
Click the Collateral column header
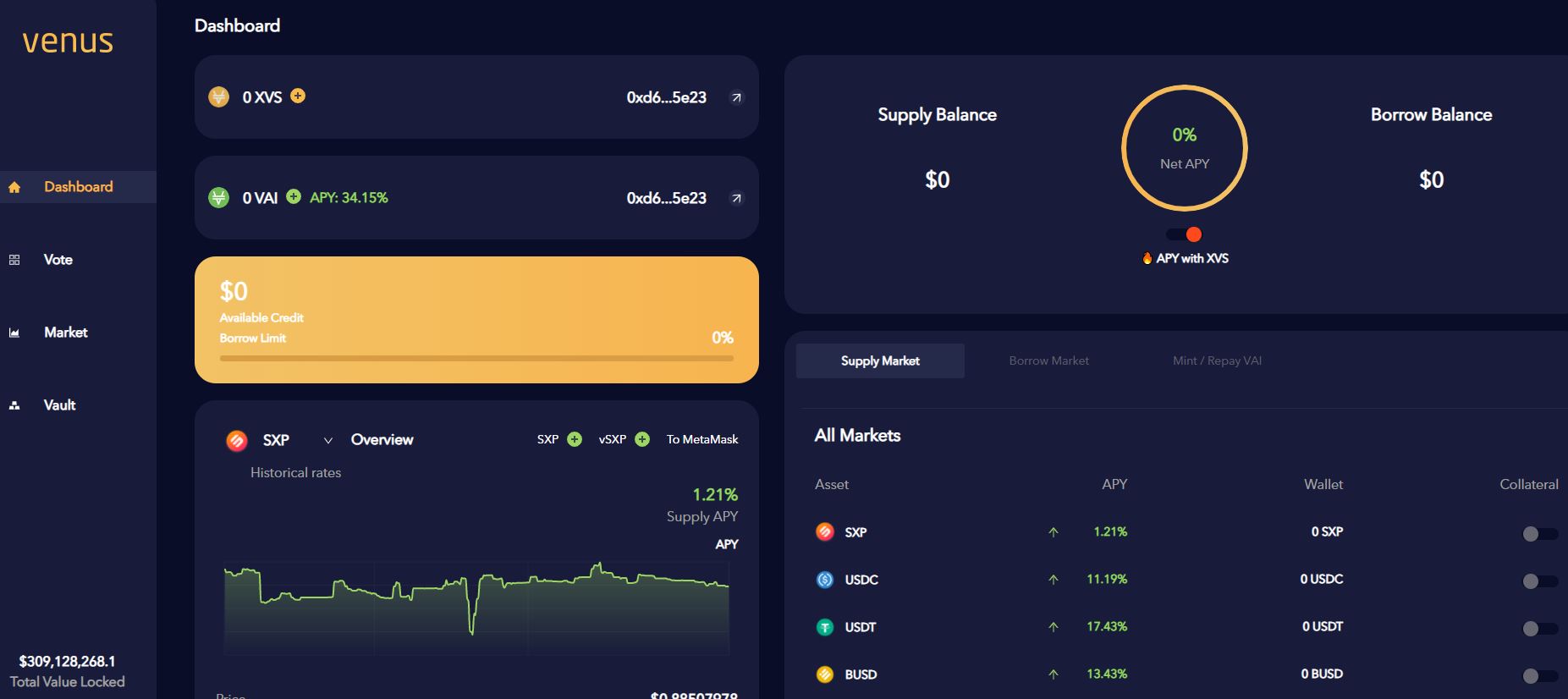click(x=1529, y=484)
